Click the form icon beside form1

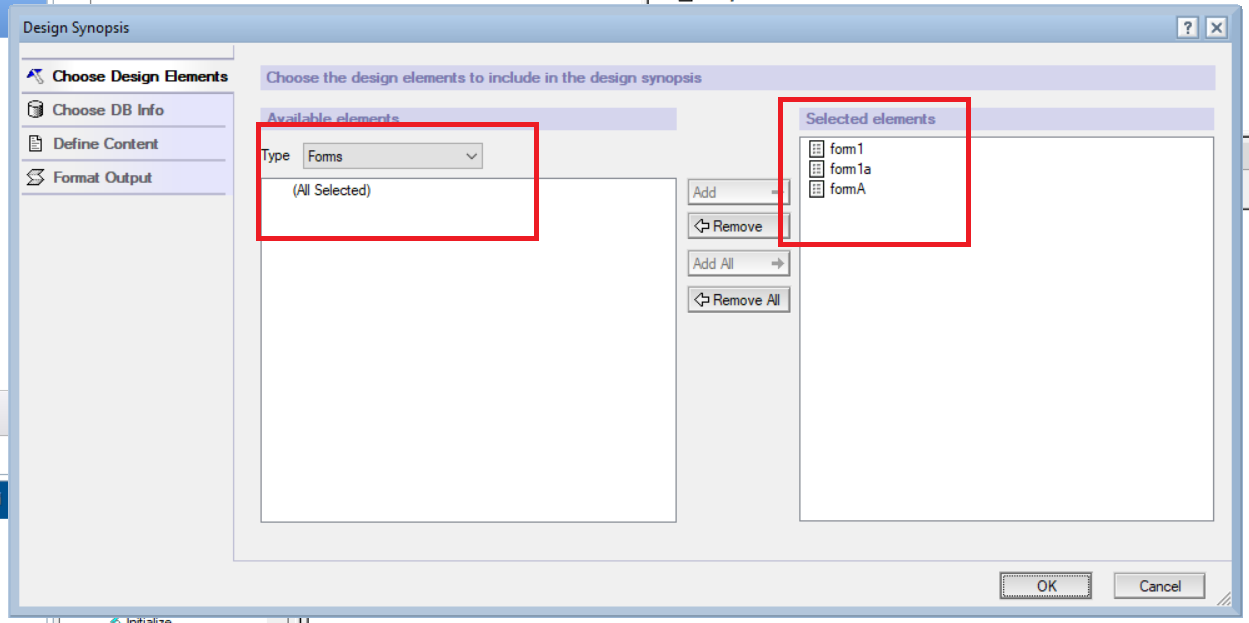(x=817, y=150)
